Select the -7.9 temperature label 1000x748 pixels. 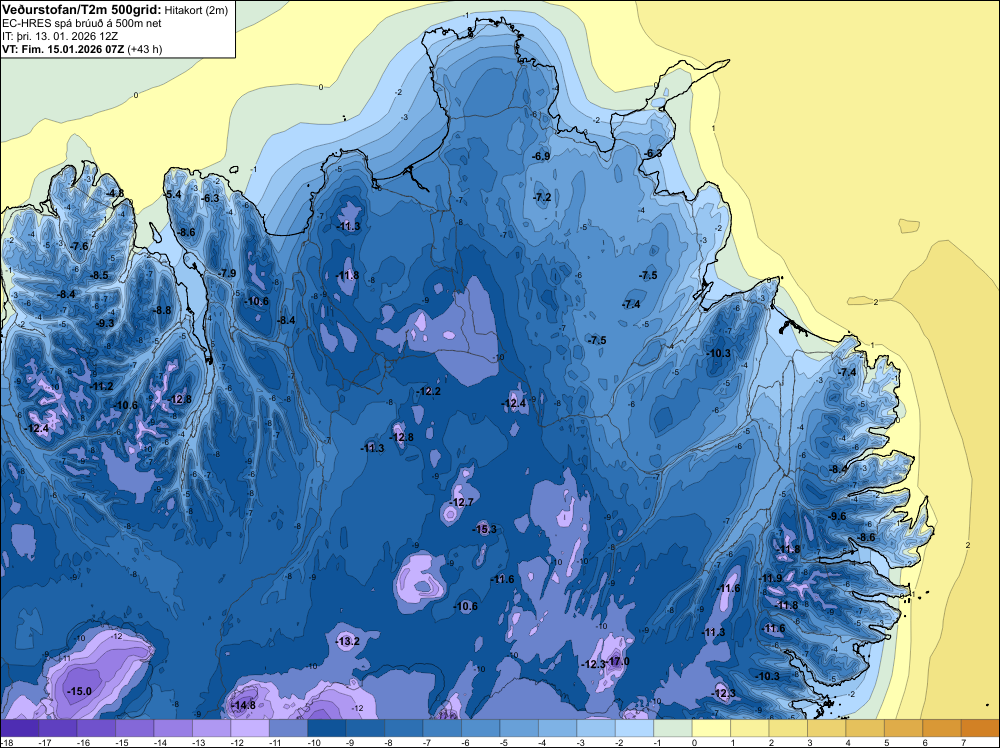point(227,274)
